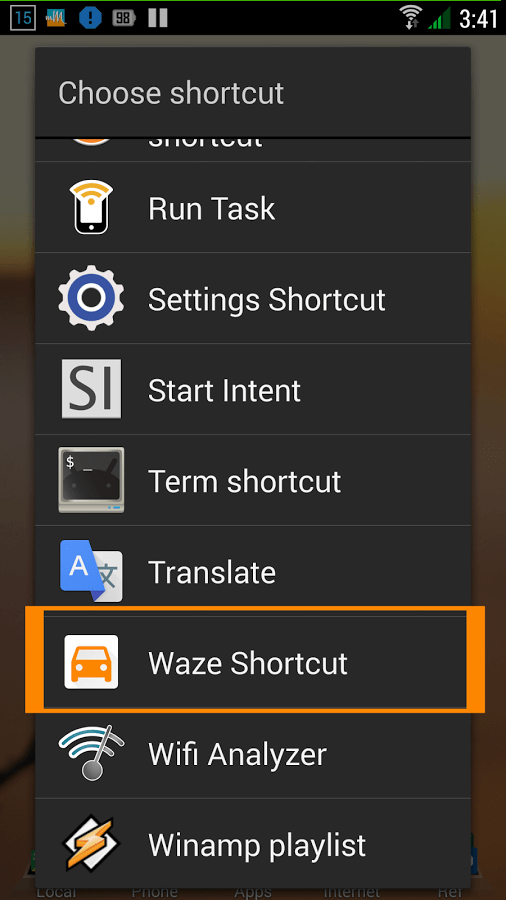The image size is (506, 900).
Task: Select the Settings Shortcut gear icon
Action: [91, 298]
